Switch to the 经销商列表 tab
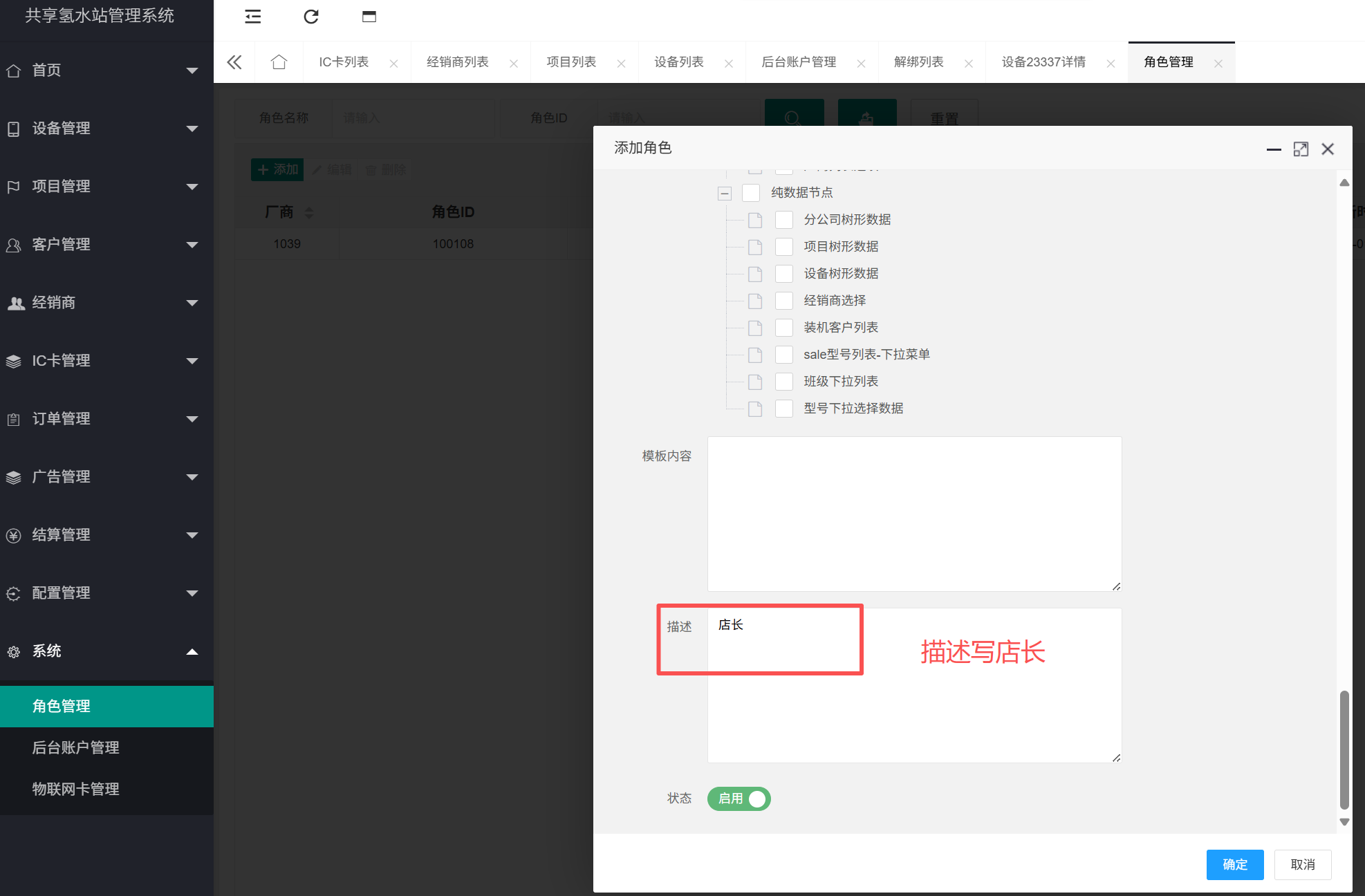 pos(458,62)
